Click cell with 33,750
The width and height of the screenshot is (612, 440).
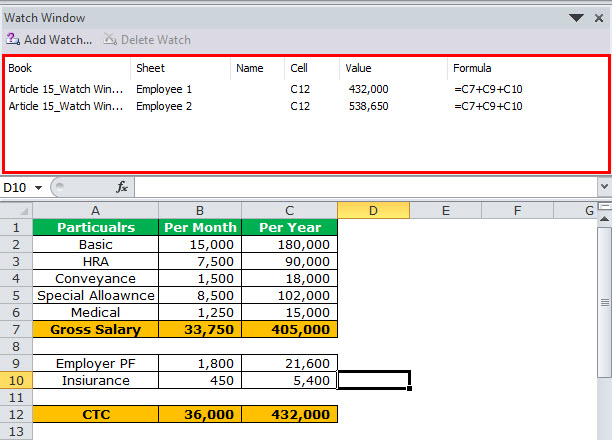click(200, 330)
